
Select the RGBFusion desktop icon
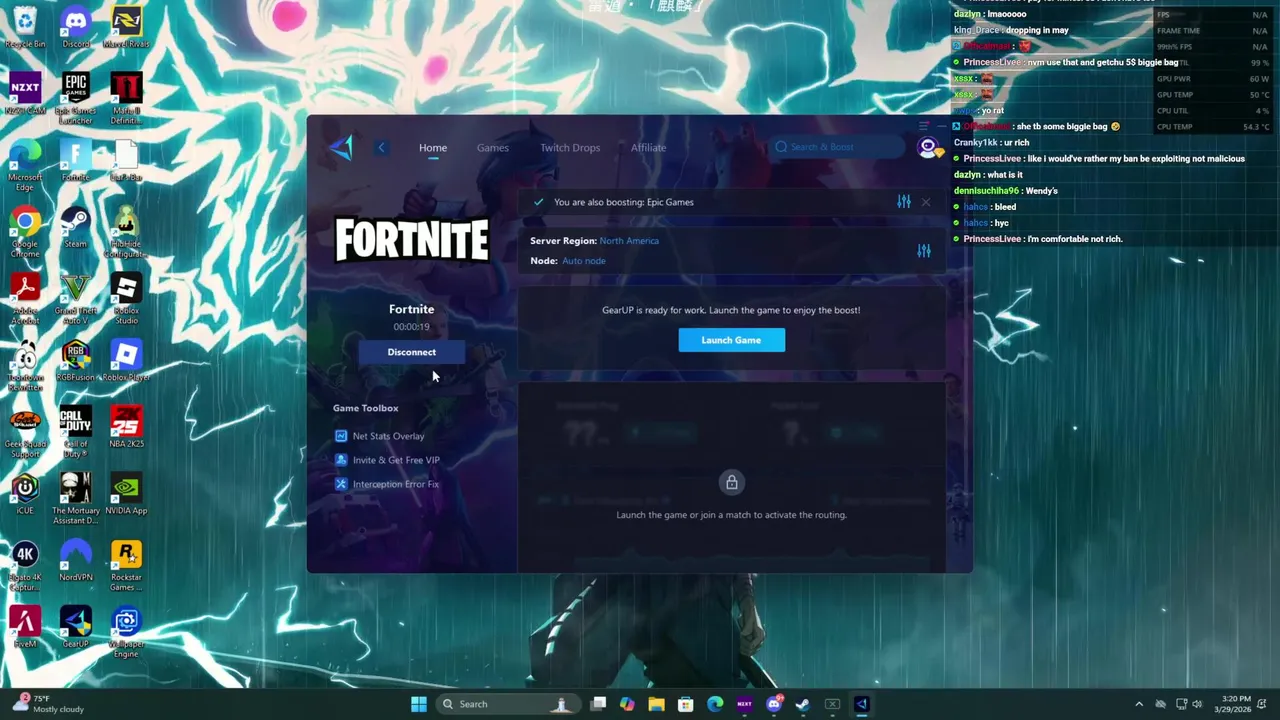(x=75, y=361)
